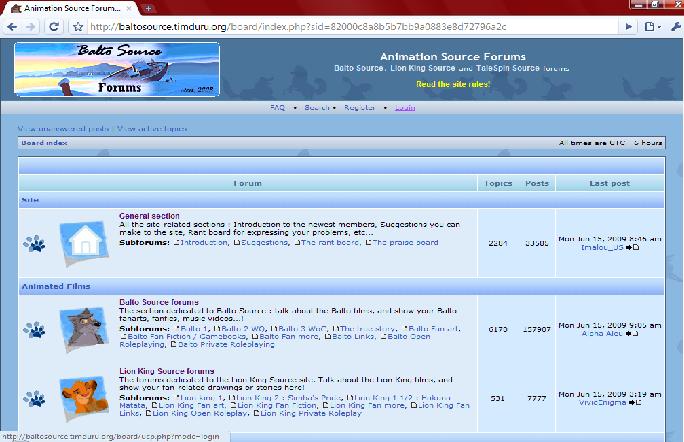The height and width of the screenshot is (442, 684).
Task: Open the View active topics link
Action: tap(152, 129)
